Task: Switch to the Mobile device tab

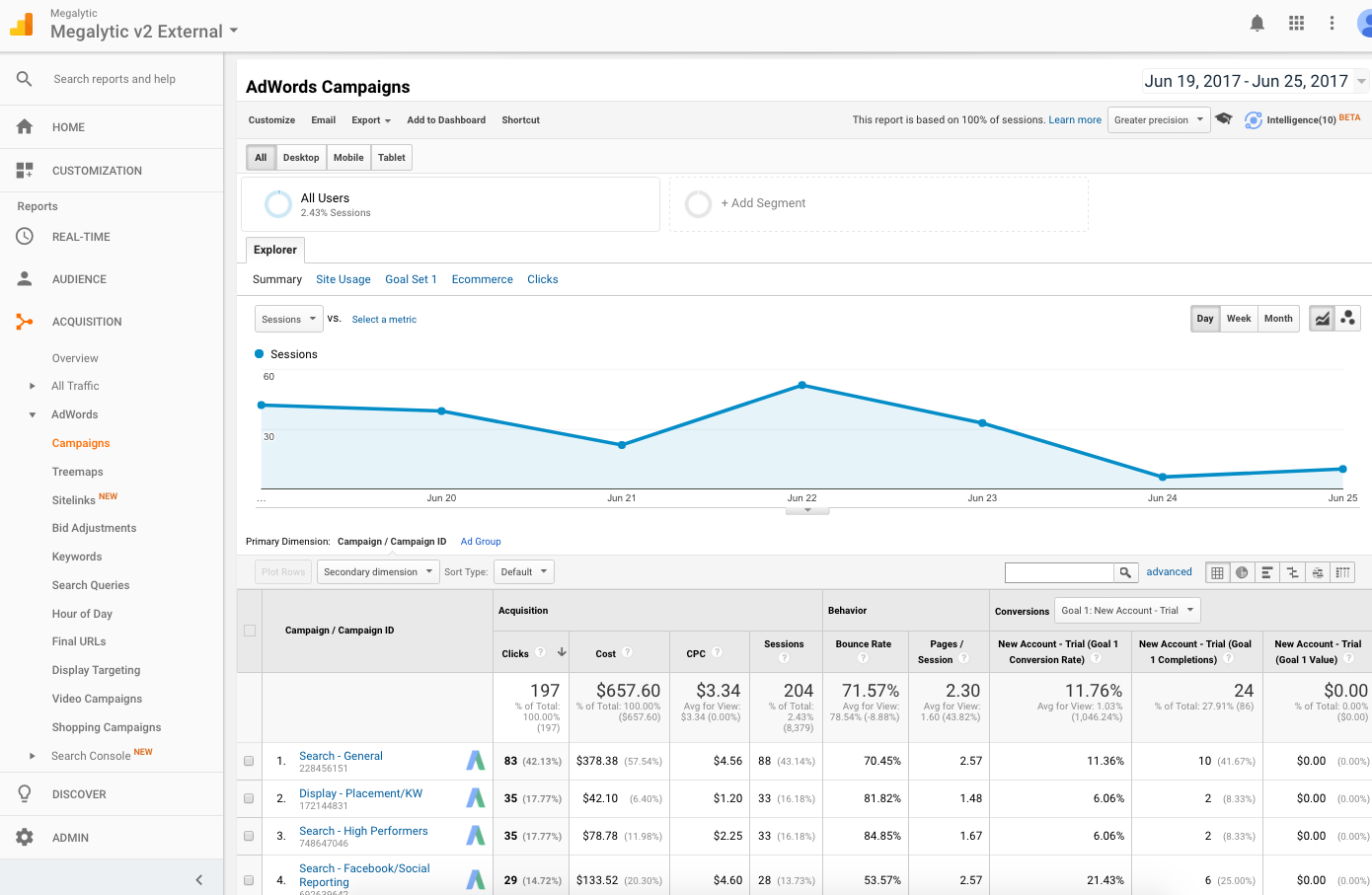Action: pyautogui.click(x=348, y=158)
